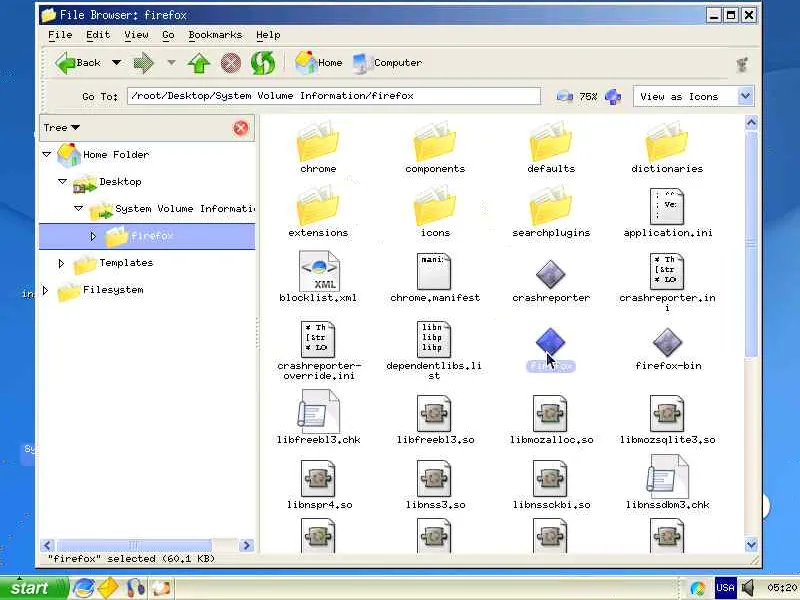Click the tree pane scroll right arrow
Viewport: 800px width, 600px height.
[246, 545]
